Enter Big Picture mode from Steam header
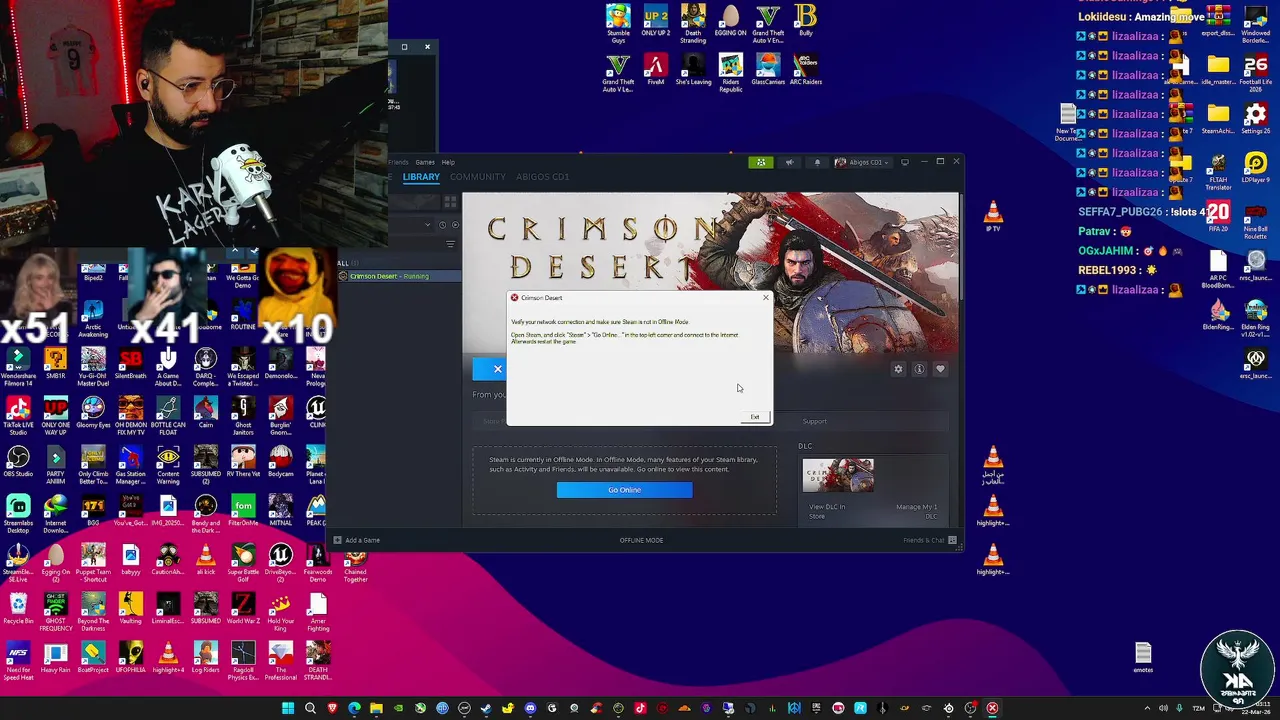This screenshot has width=1280, height=720. pos(905,162)
